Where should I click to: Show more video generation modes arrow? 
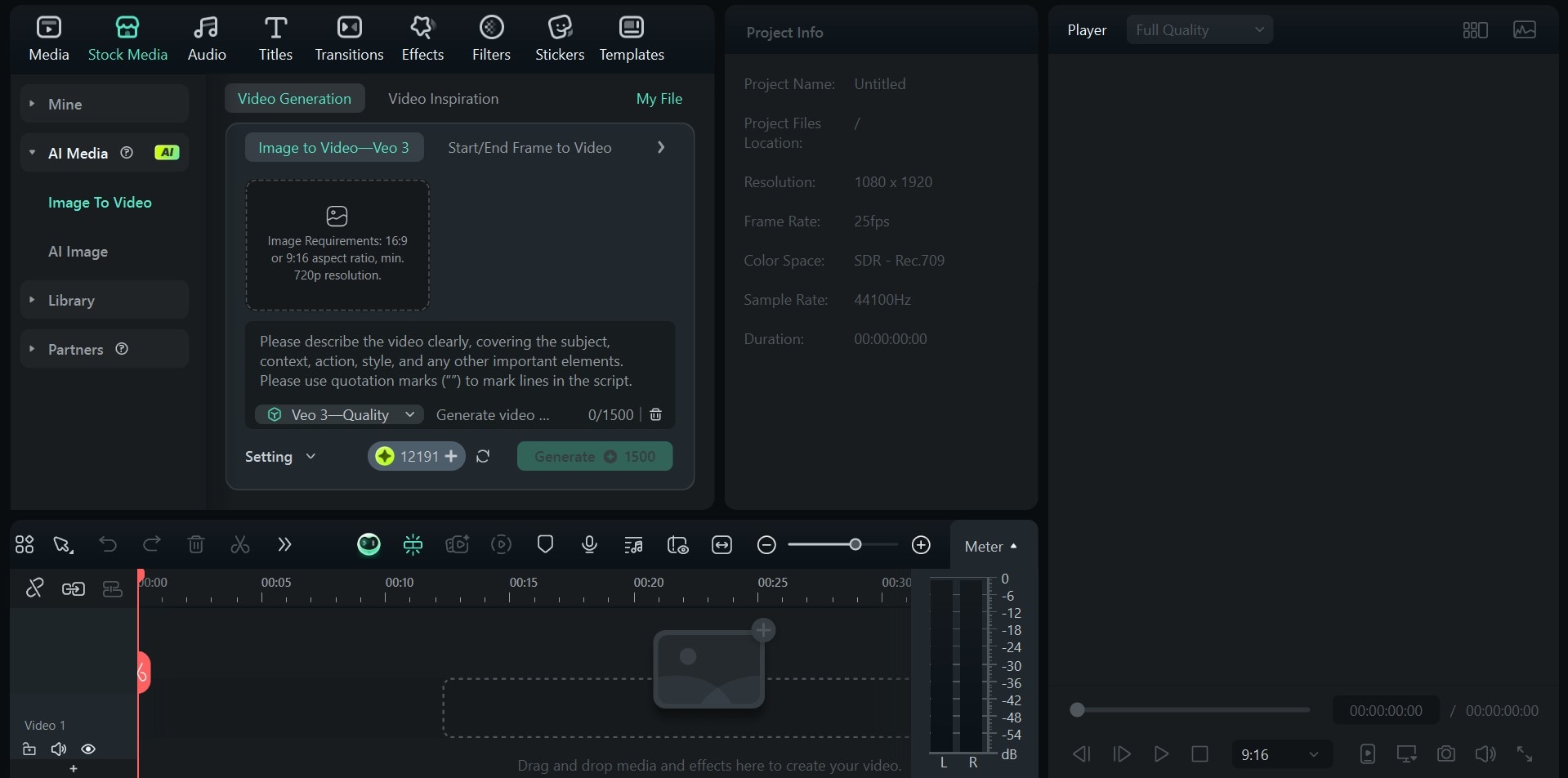click(661, 148)
